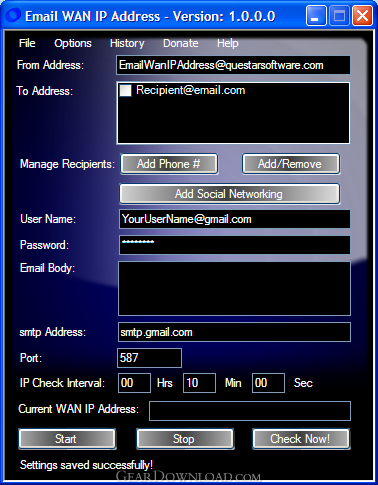The height and width of the screenshot is (485, 378).
Task: Click the Password field
Action: tap(234, 245)
